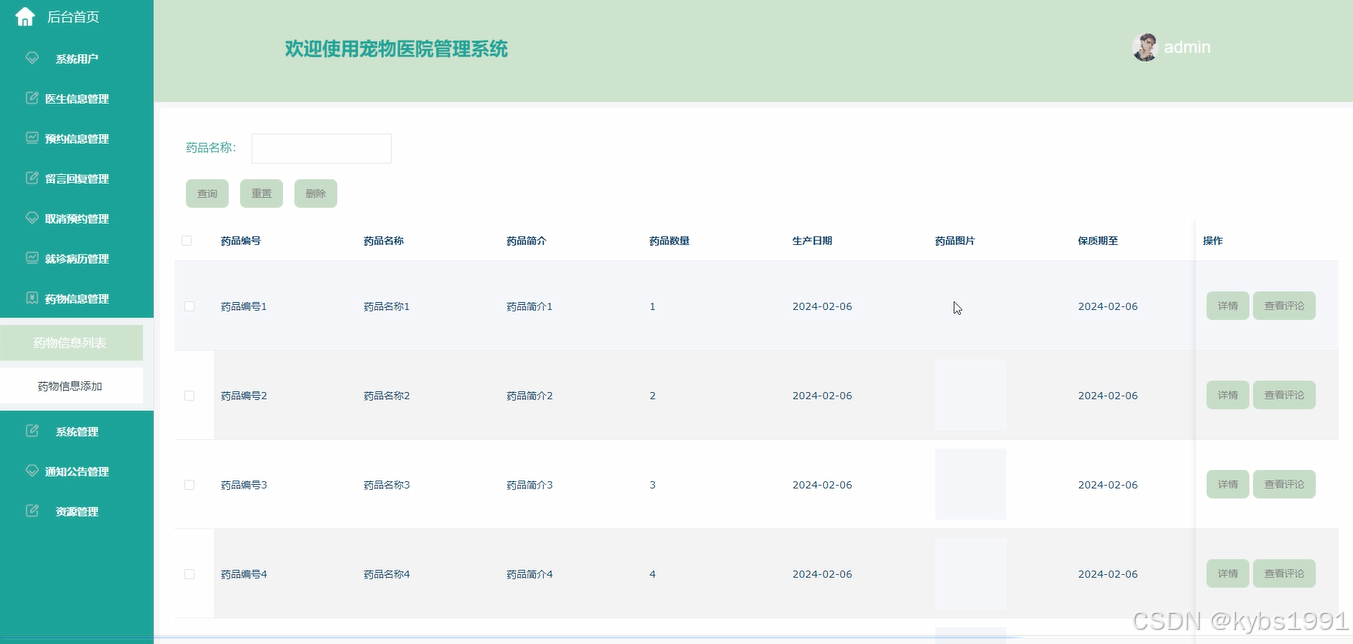
Task: Click the icon beside 药物信息管理
Action: (x=32, y=298)
